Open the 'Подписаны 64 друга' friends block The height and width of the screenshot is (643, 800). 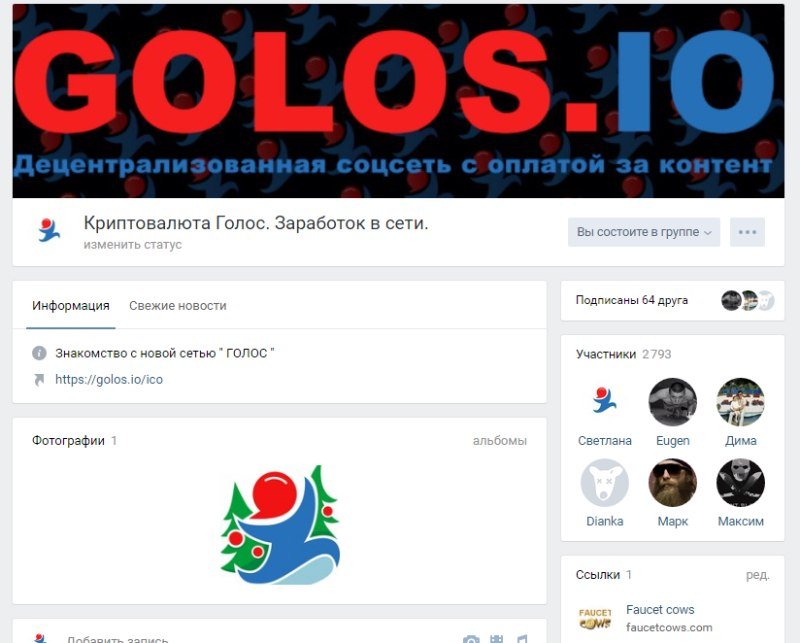pos(672,300)
